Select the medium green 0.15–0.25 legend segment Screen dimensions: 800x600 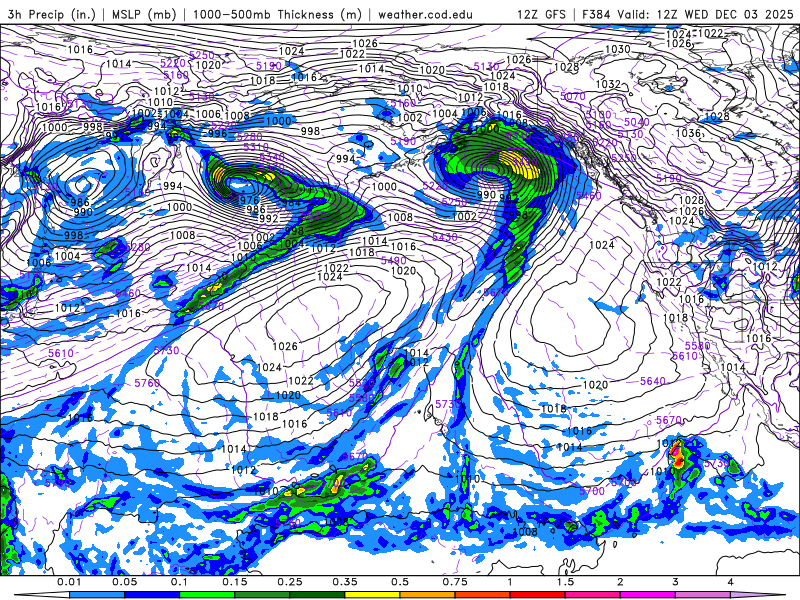click(x=262, y=595)
